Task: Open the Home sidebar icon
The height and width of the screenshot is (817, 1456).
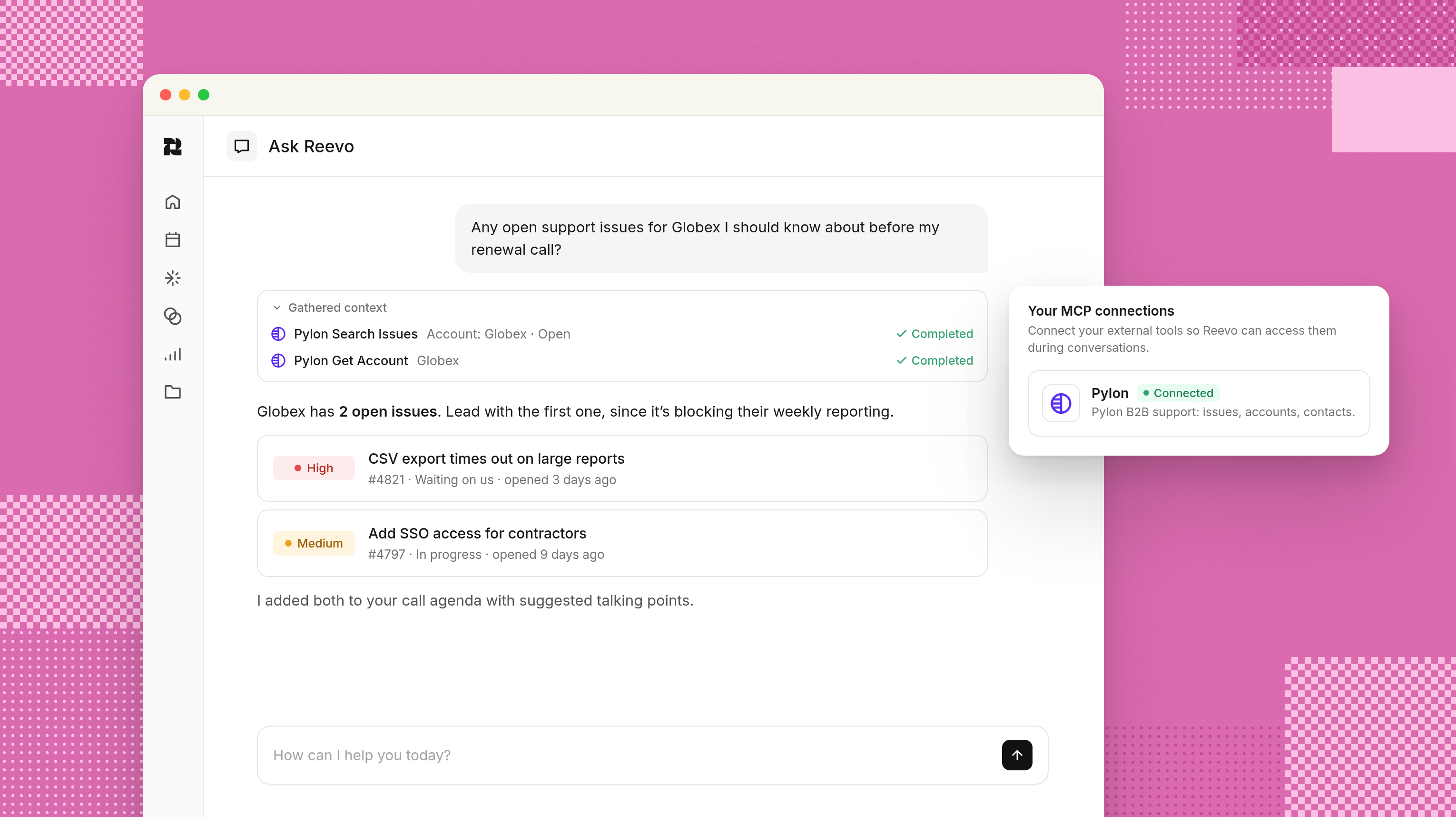Action: 172,202
